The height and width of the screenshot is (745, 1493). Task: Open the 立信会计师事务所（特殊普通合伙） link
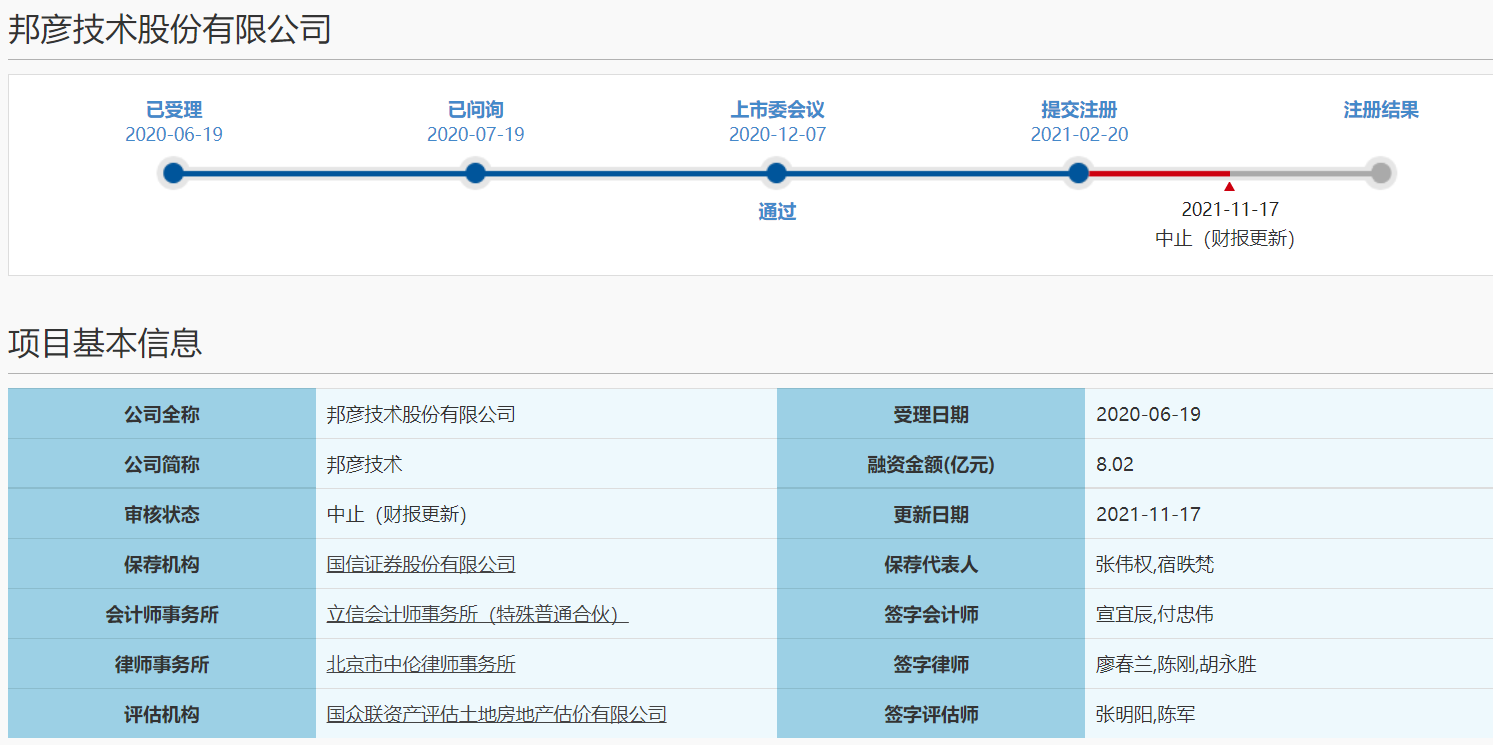tap(477, 614)
